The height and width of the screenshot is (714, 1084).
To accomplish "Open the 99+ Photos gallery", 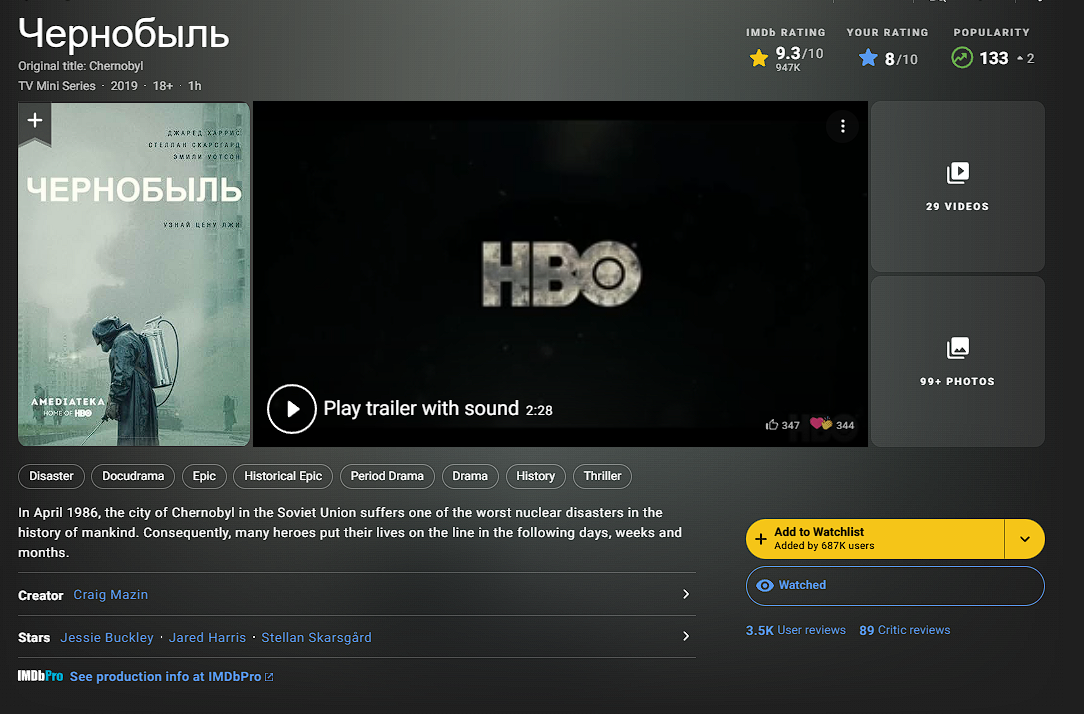I will (957, 361).
